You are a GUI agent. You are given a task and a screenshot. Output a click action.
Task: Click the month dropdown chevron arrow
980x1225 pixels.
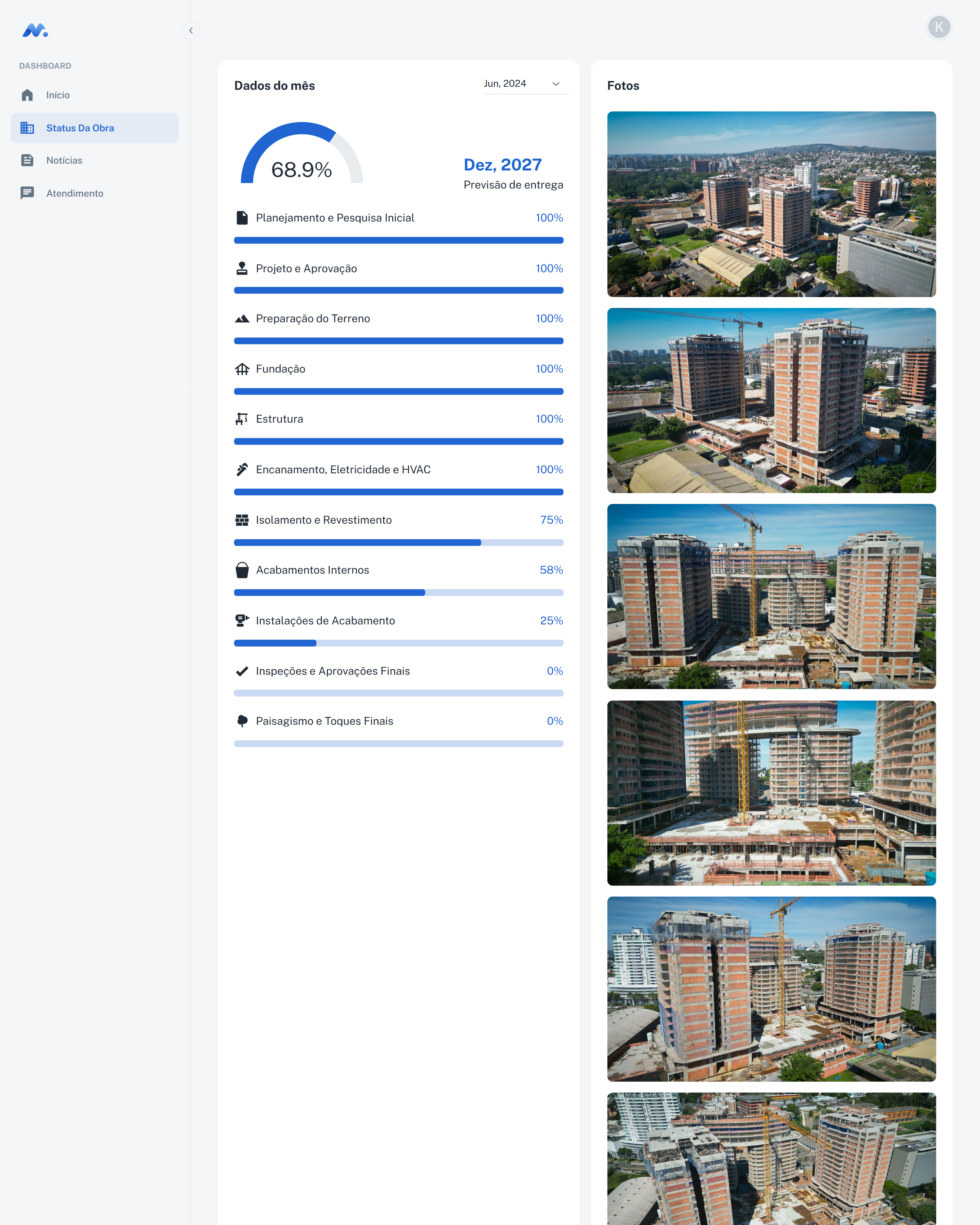(556, 84)
